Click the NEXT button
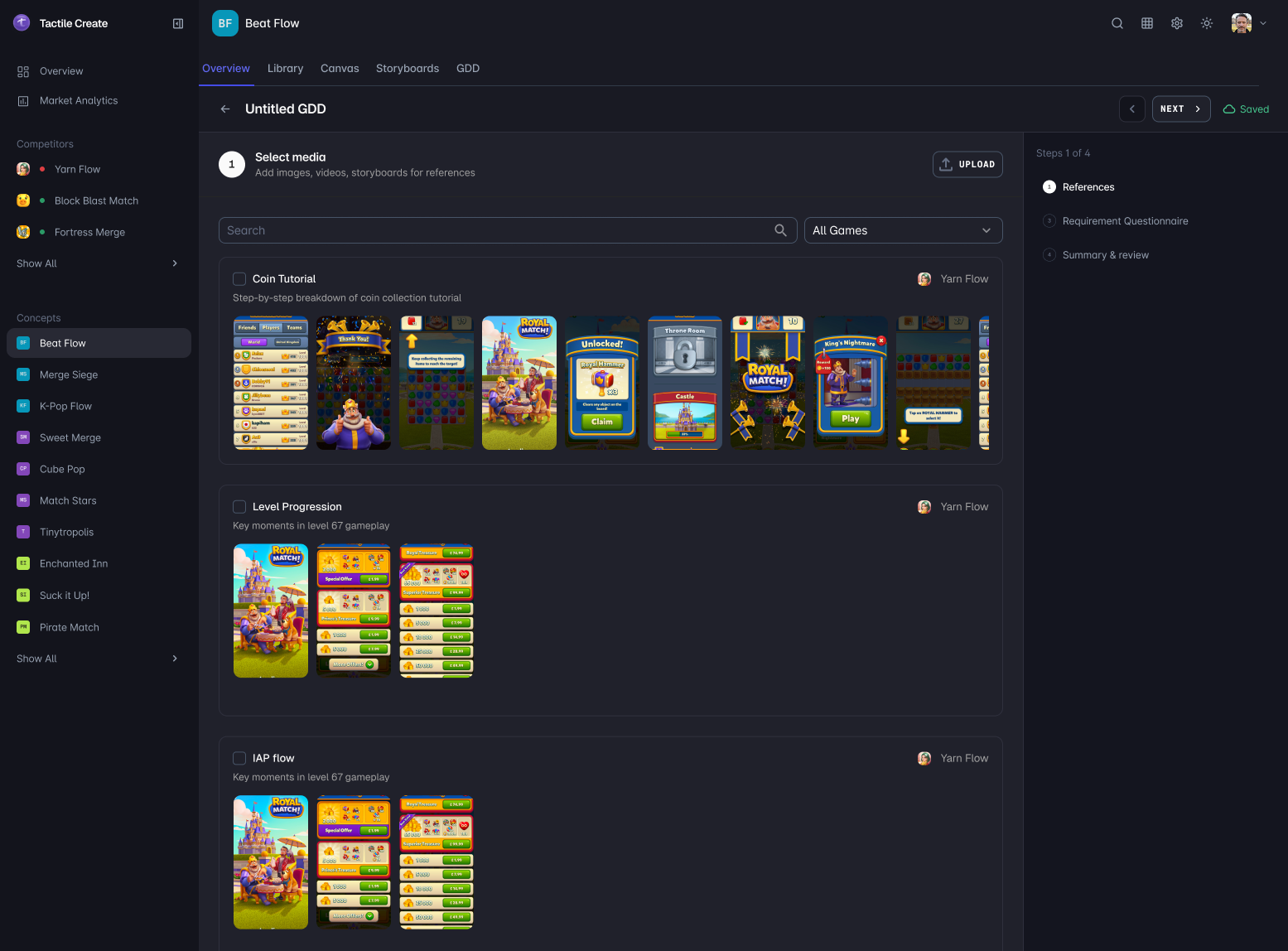Viewport: 1288px width, 951px height. click(x=1181, y=109)
